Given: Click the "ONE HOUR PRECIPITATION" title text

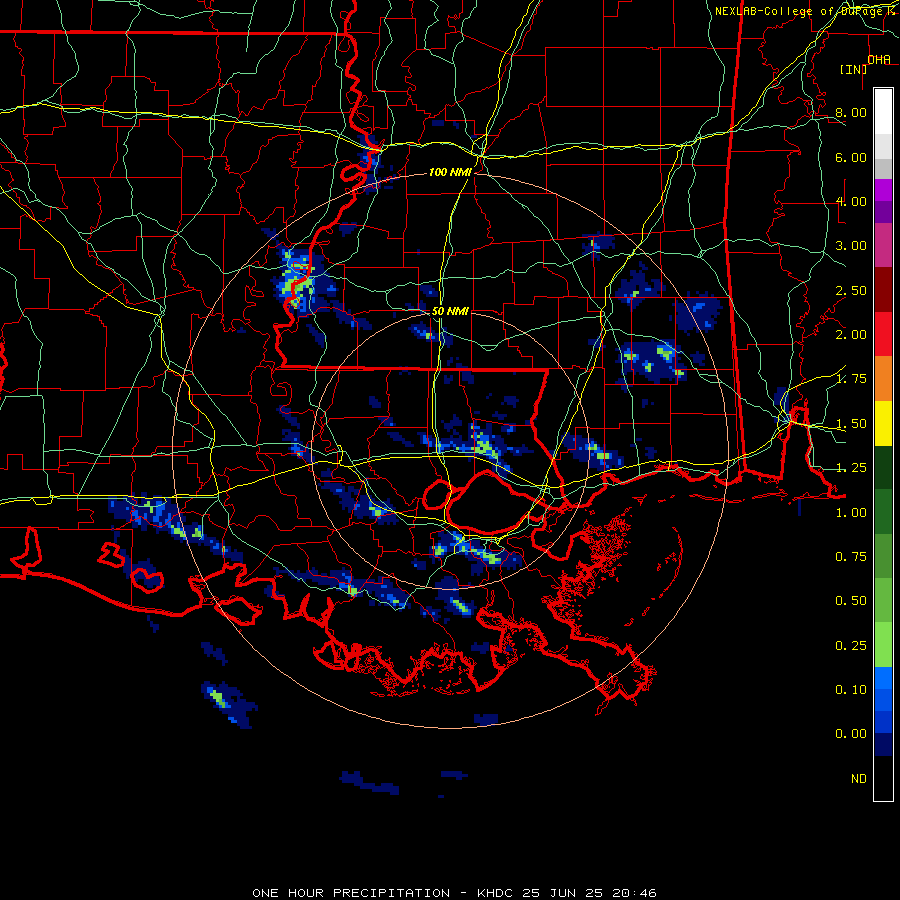Looking at the screenshot, I should [351, 893].
